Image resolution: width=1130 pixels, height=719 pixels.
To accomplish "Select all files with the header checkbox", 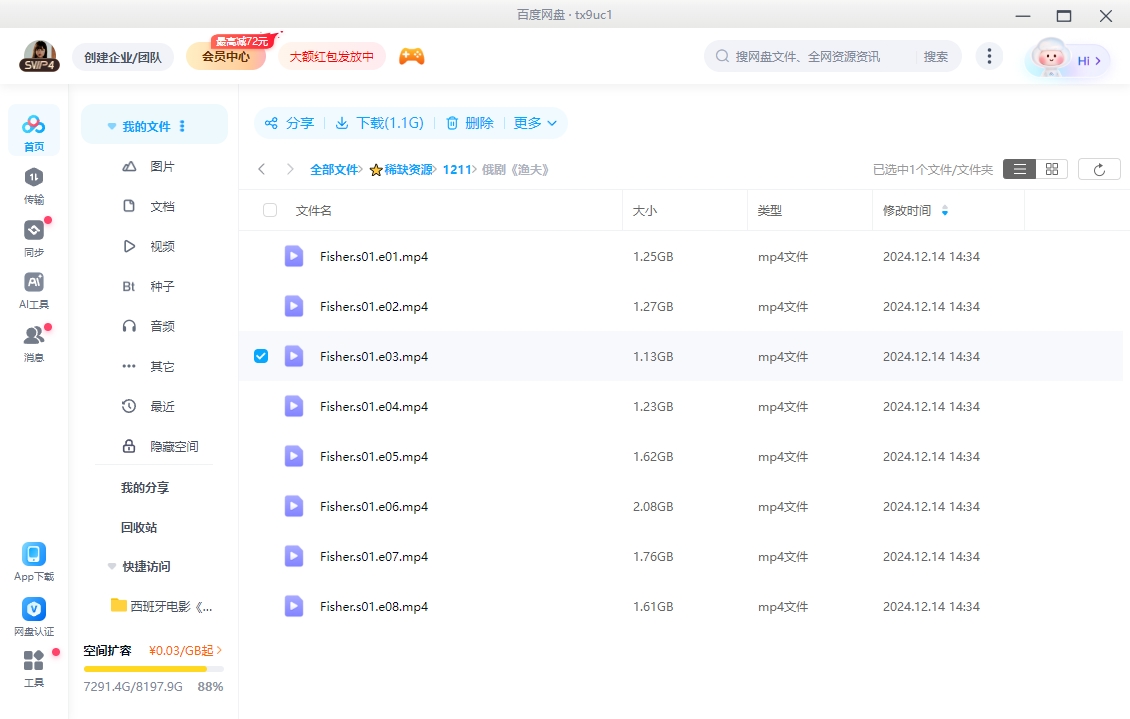I will 268,210.
